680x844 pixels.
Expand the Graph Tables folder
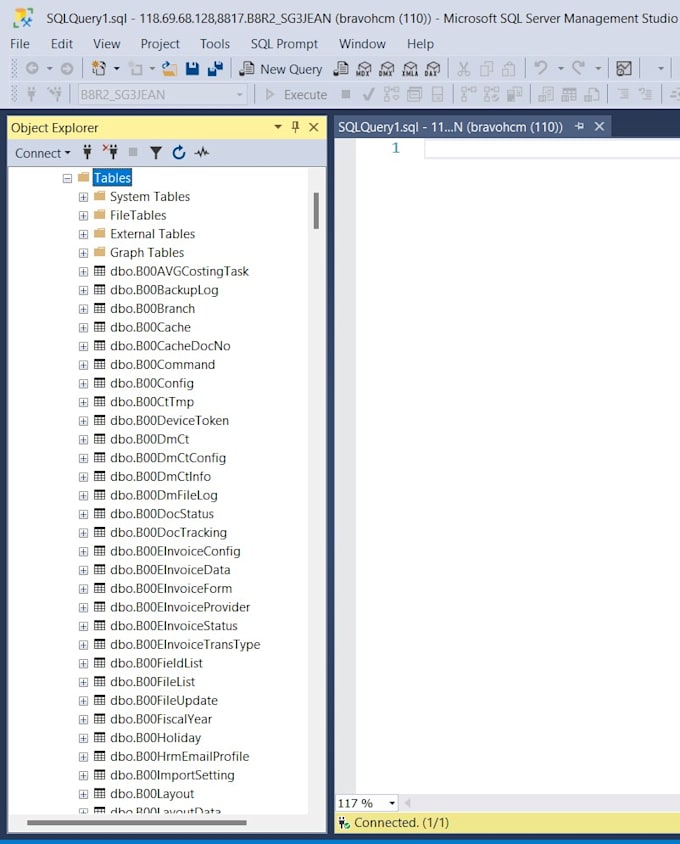tap(83, 253)
